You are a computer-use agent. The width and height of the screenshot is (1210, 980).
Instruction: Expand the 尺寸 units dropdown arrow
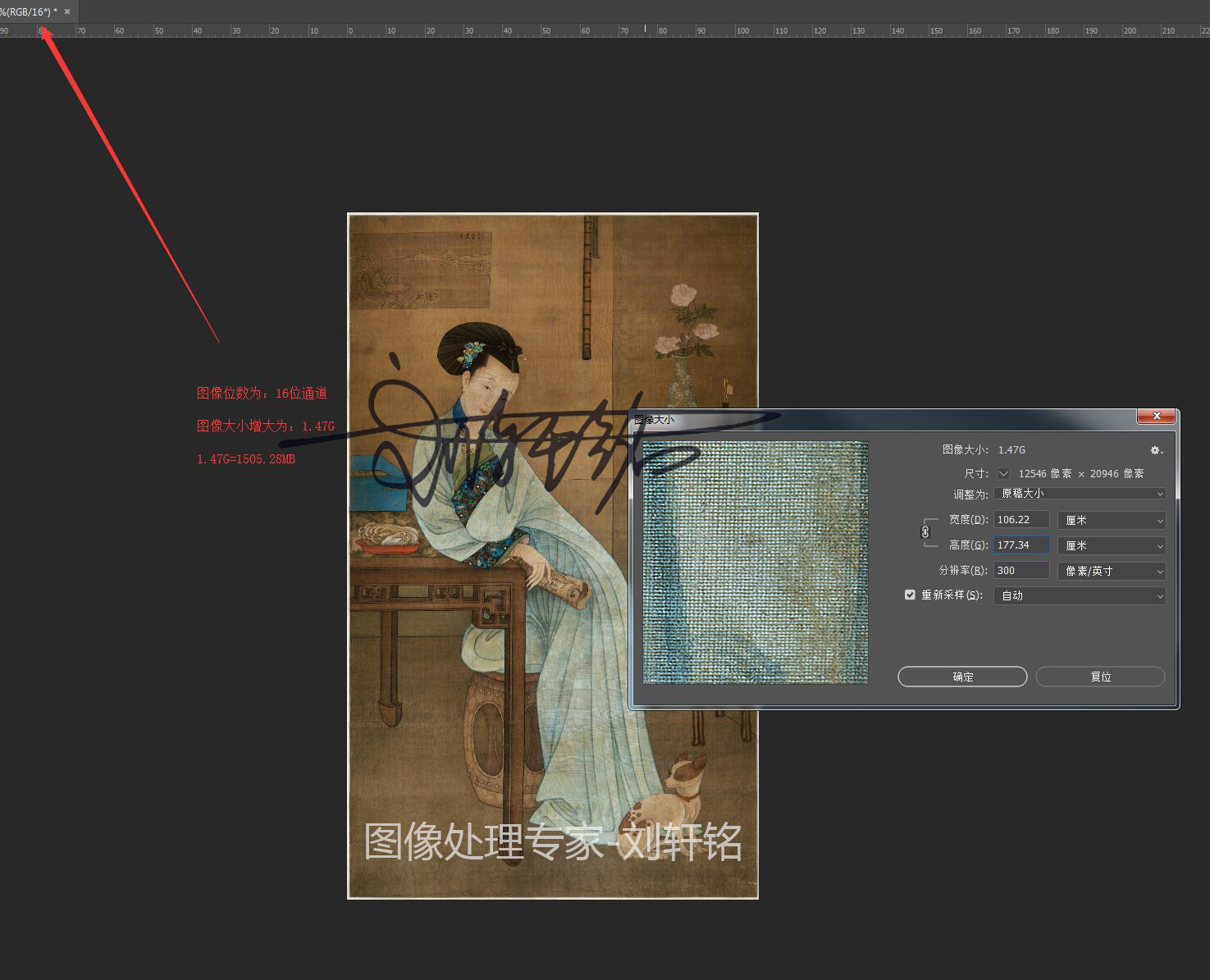(x=1003, y=473)
